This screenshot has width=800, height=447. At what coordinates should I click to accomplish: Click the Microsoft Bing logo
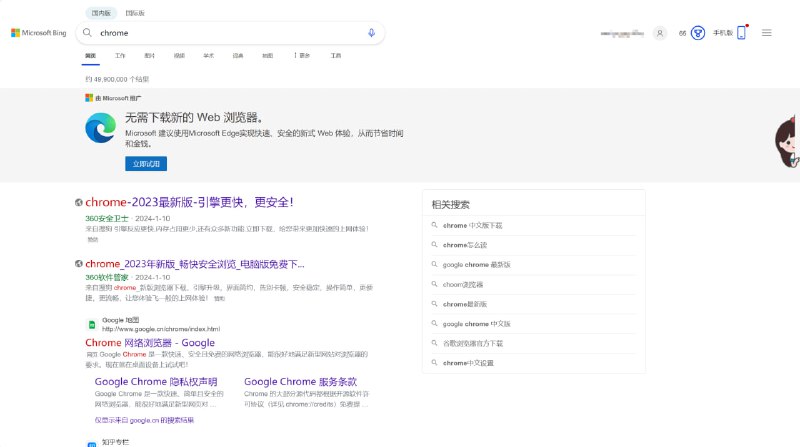(39, 33)
